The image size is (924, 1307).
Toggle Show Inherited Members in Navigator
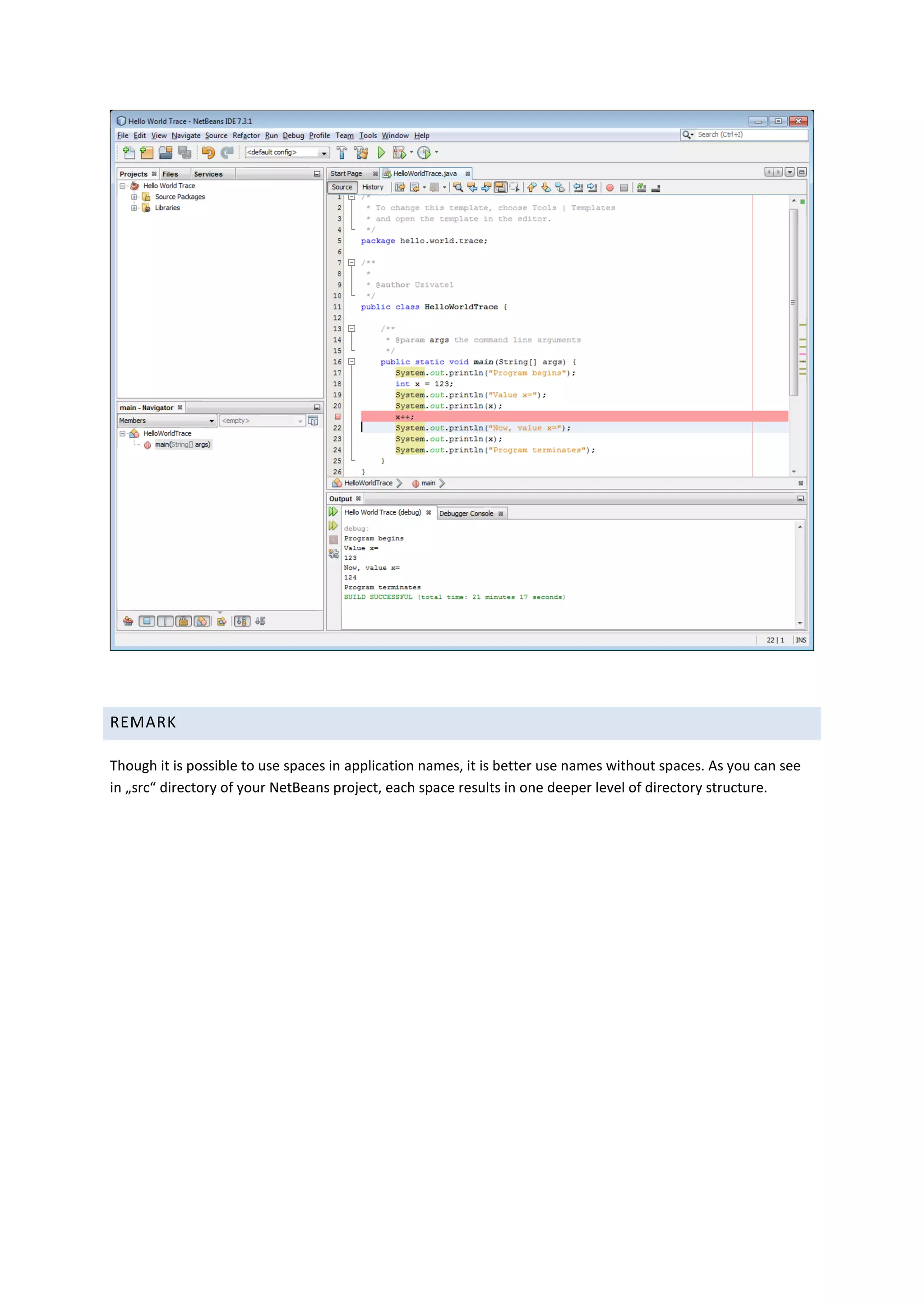[129, 621]
